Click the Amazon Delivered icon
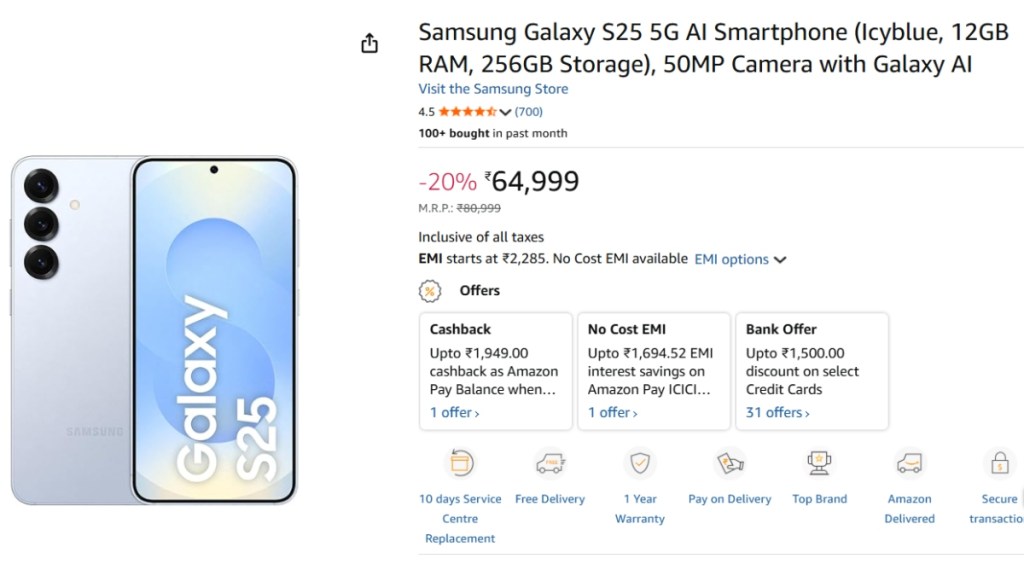This screenshot has height=576, width=1024. pos(909,463)
